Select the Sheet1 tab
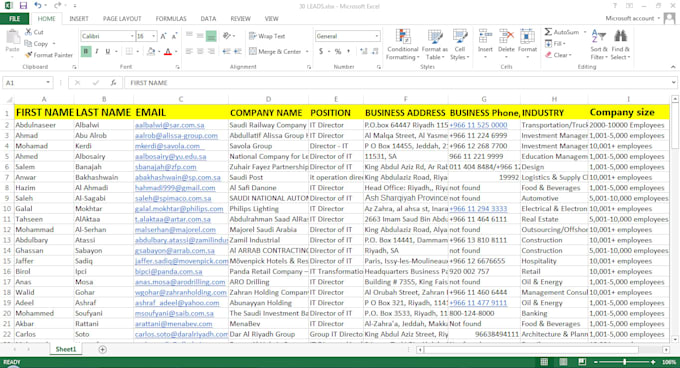 tap(65, 349)
